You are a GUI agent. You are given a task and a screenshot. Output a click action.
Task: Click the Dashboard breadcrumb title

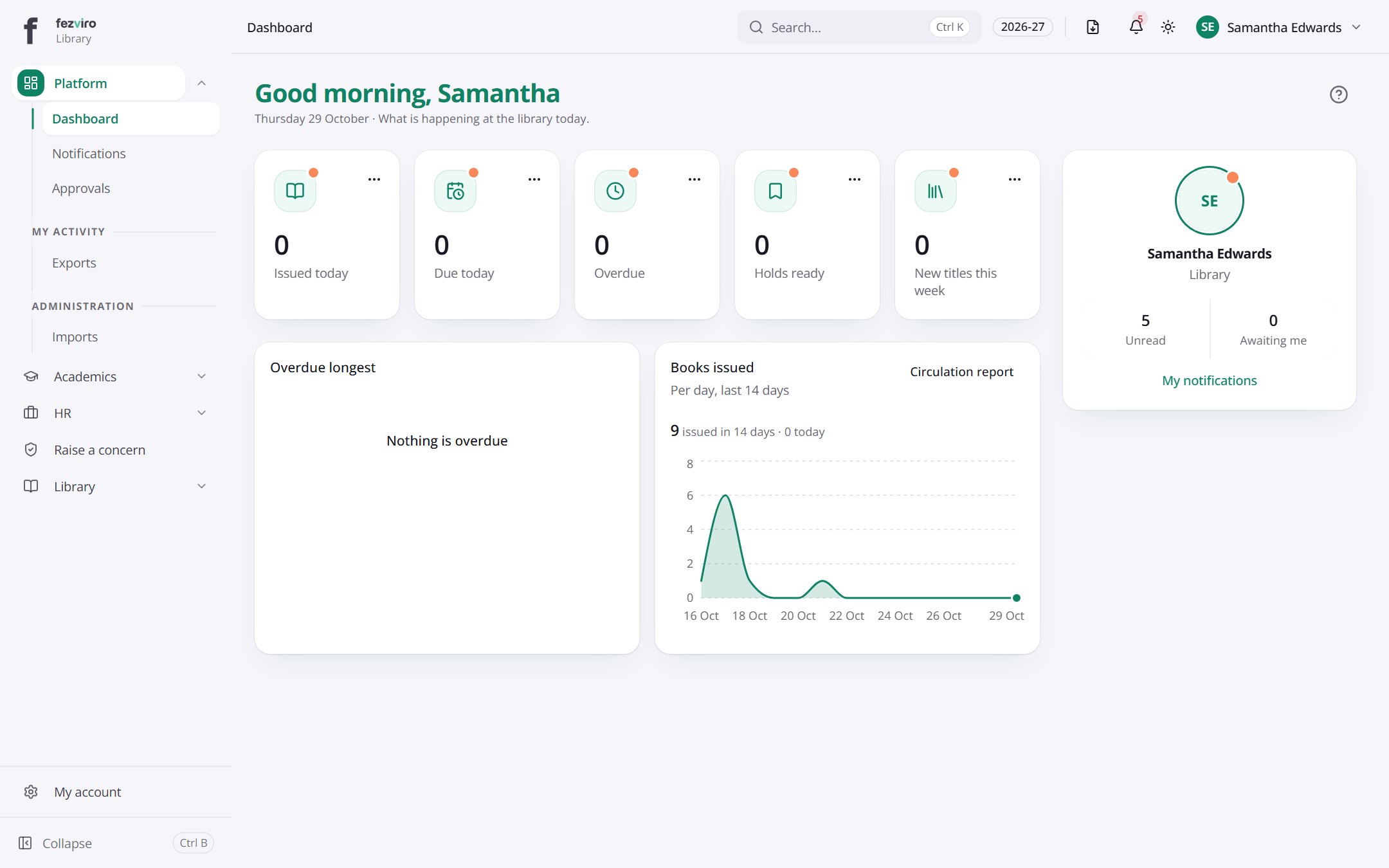pyautogui.click(x=280, y=27)
